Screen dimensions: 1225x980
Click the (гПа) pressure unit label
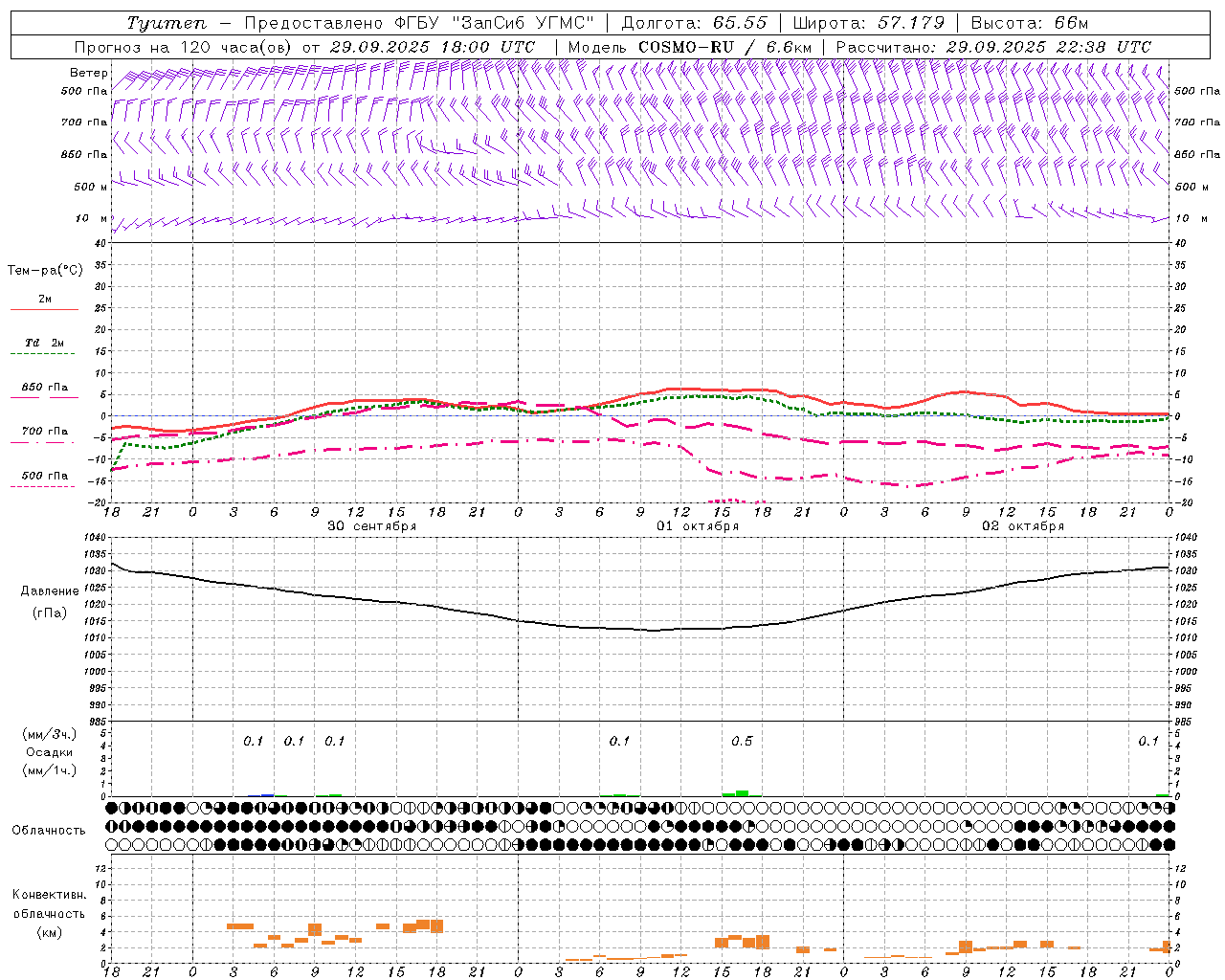[49, 612]
